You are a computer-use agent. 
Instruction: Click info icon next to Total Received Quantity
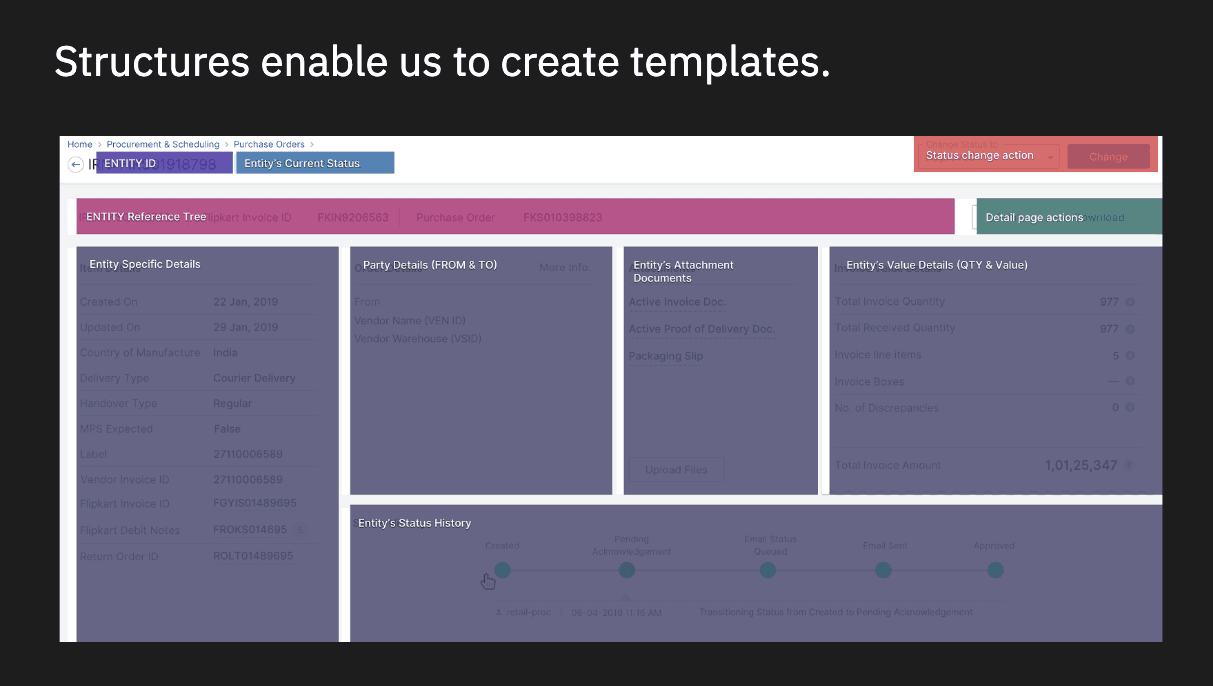1130,328
